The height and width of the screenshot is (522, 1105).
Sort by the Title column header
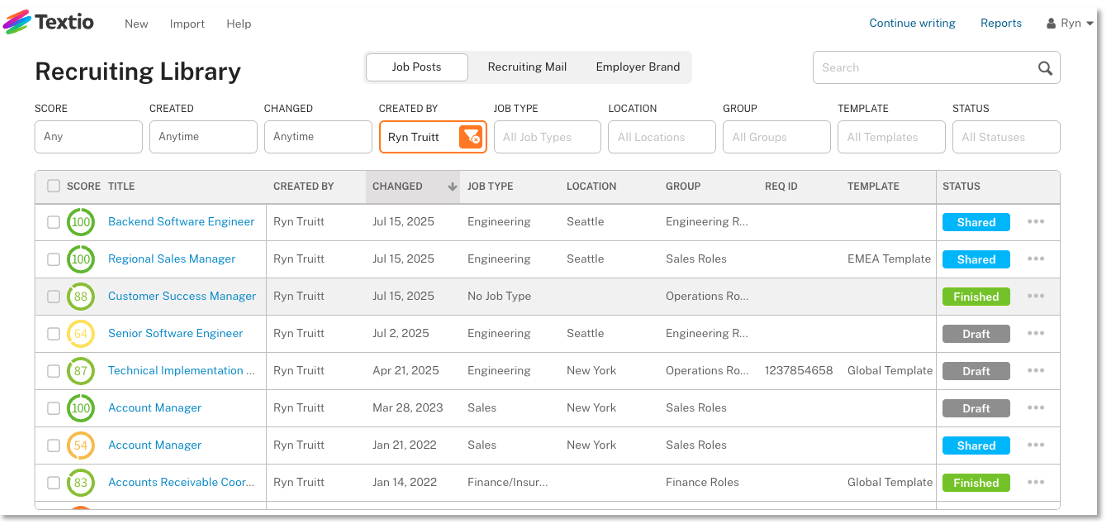(x=121, y=187)
